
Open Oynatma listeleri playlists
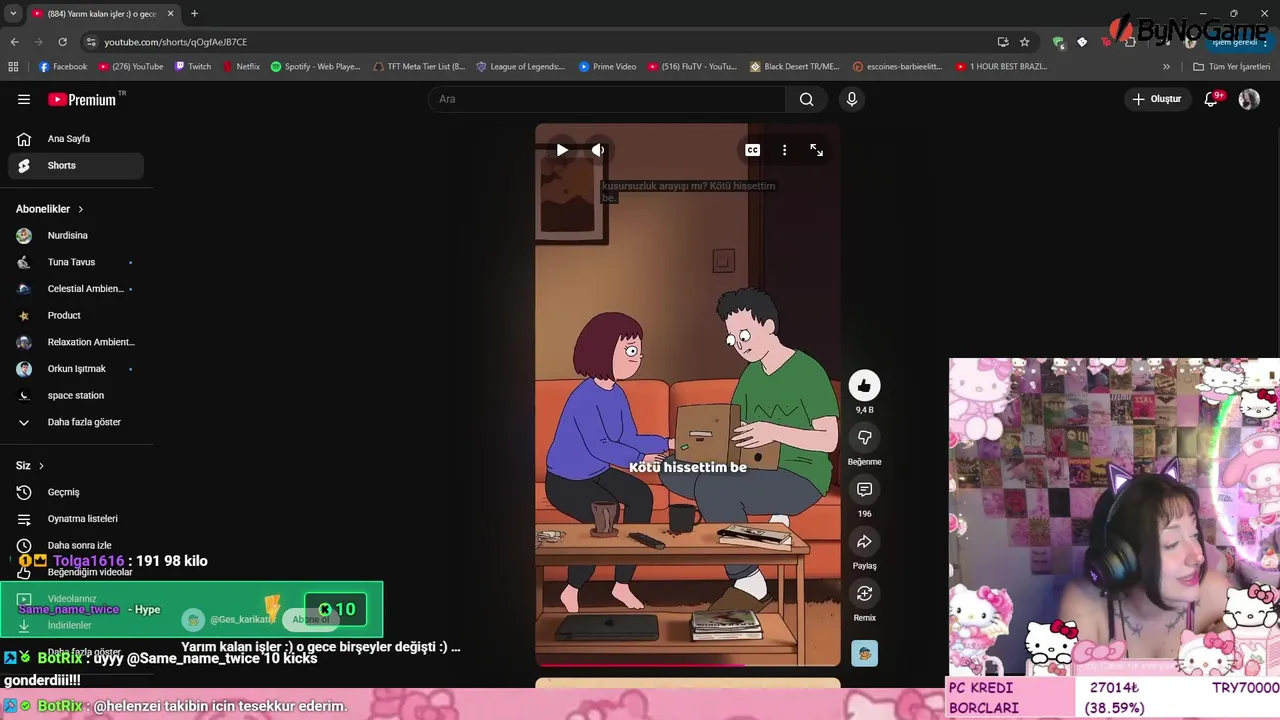(76, 519)
